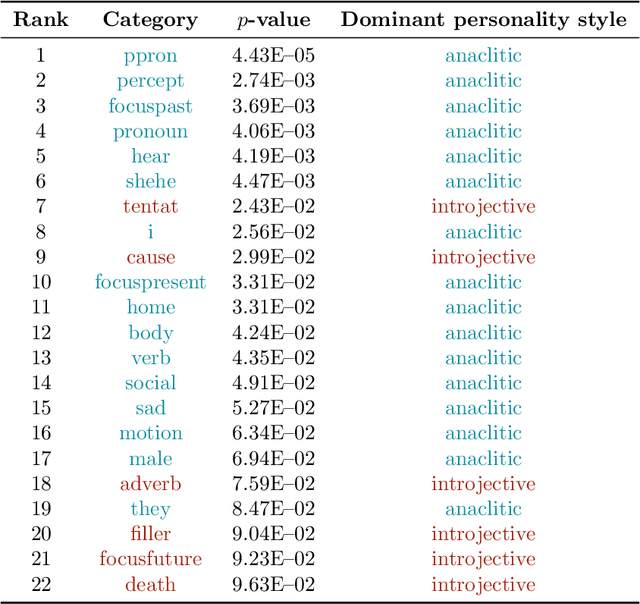The image size is (640, 604).
Task: Click the focuspresent category cell
Action: [x=150, y=282]
